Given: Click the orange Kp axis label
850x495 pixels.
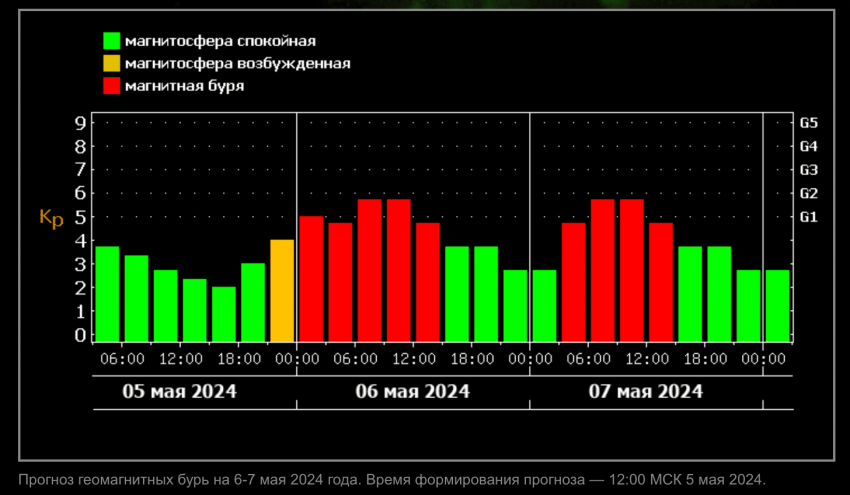Looking at the screenshot, I should [50, 218].
